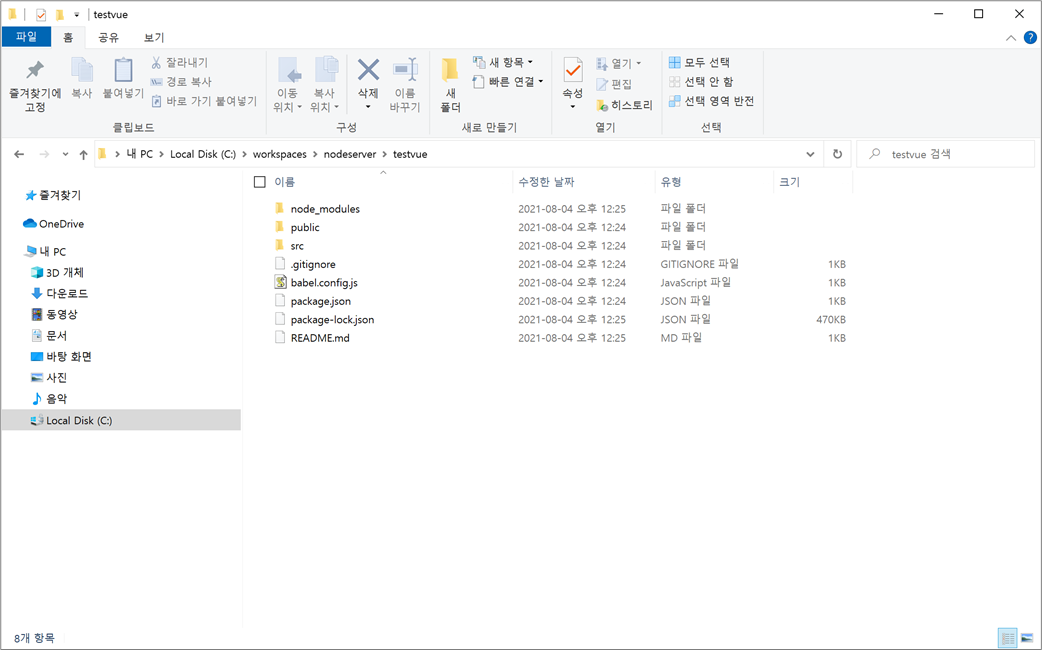This screenshot has width=1042, height=650.
Task: Click Invert selection (선택 영역 반전)
Action: coord(711,101)
